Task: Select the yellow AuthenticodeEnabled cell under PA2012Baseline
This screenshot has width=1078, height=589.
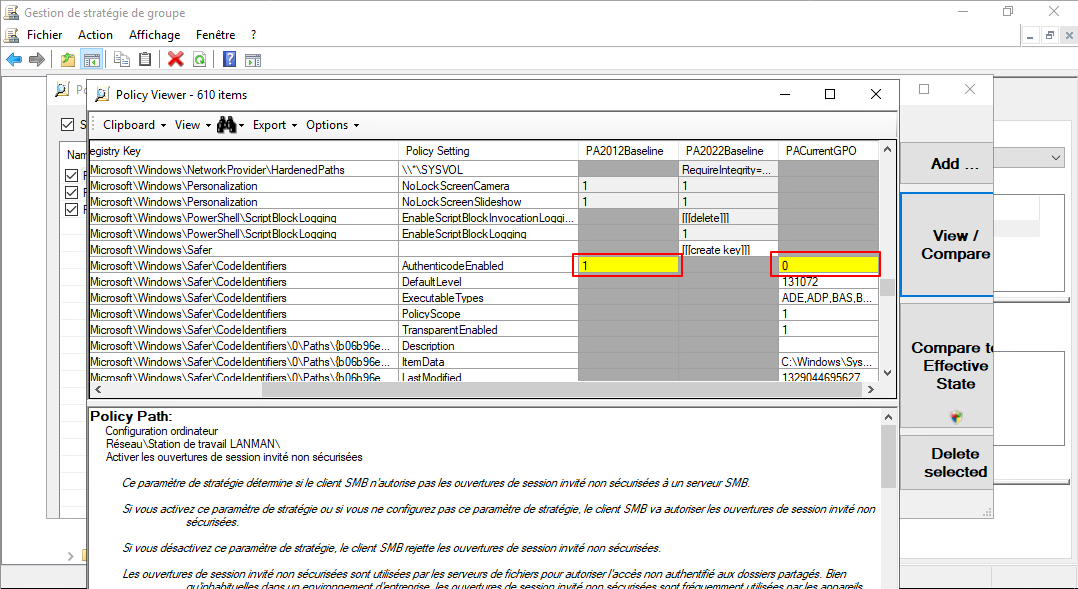Action: [x=628, y=266]
